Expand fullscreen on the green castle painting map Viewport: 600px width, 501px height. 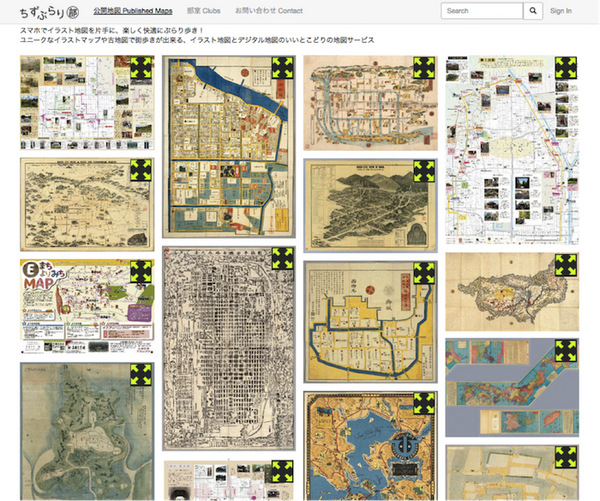141,375
